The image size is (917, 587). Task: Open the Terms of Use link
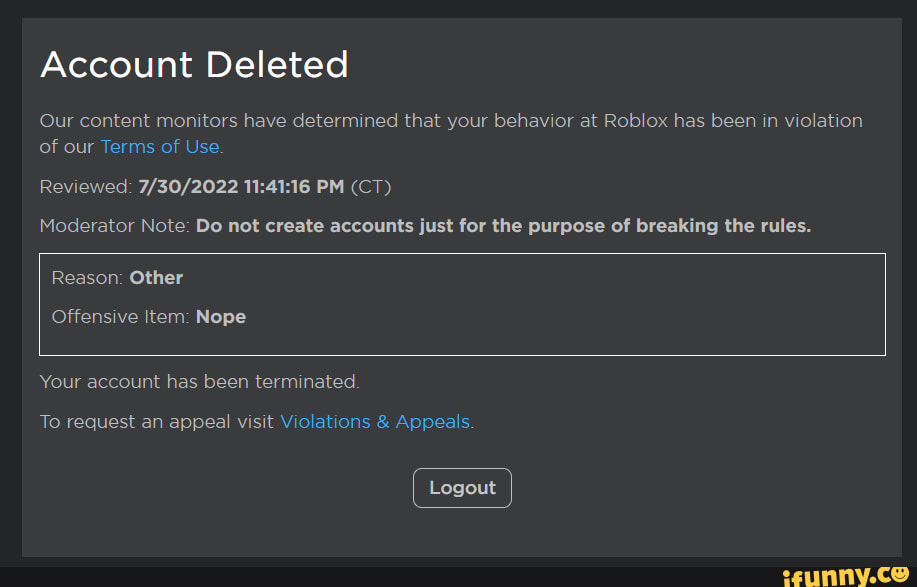point(160,147)
